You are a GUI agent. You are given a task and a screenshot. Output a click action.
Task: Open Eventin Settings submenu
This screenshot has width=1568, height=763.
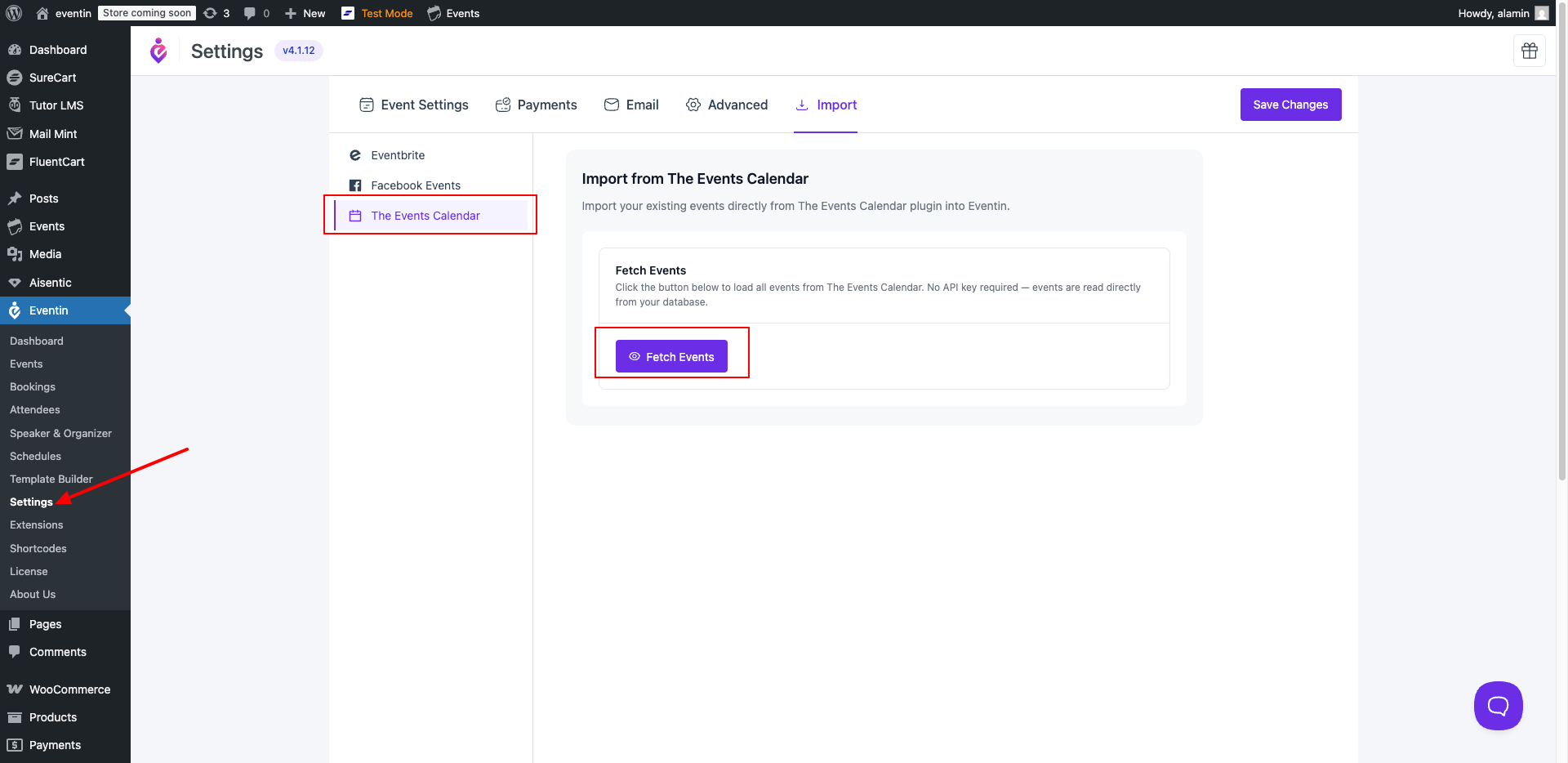(31, 502)
